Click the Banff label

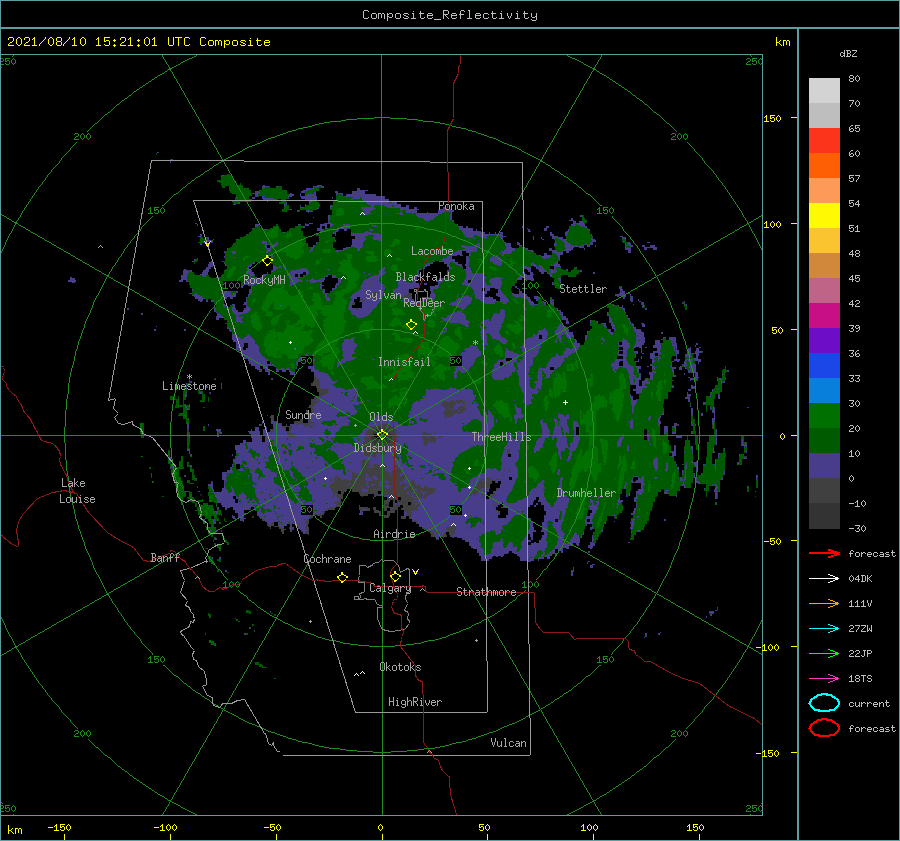click(x=165, y=557)
